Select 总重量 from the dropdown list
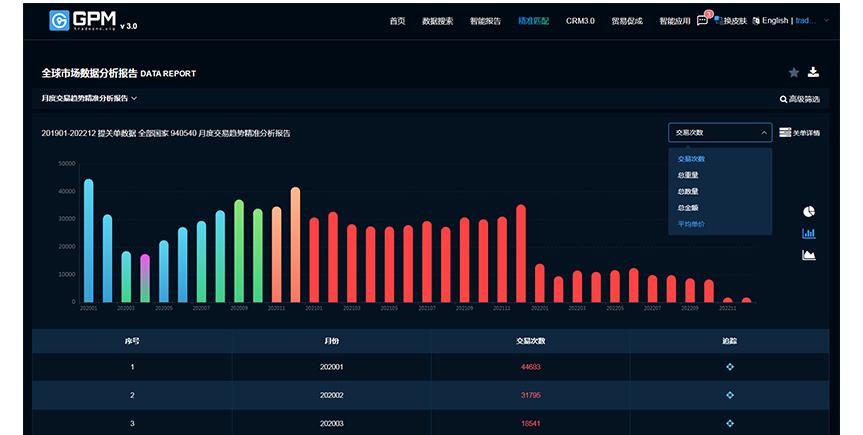The width and height of the screenshot is (863, 435). [687, 175]
